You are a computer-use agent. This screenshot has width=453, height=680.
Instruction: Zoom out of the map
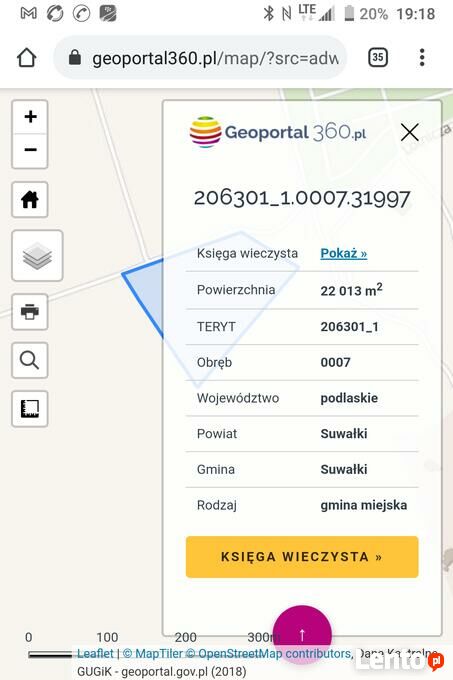point(30,150)
